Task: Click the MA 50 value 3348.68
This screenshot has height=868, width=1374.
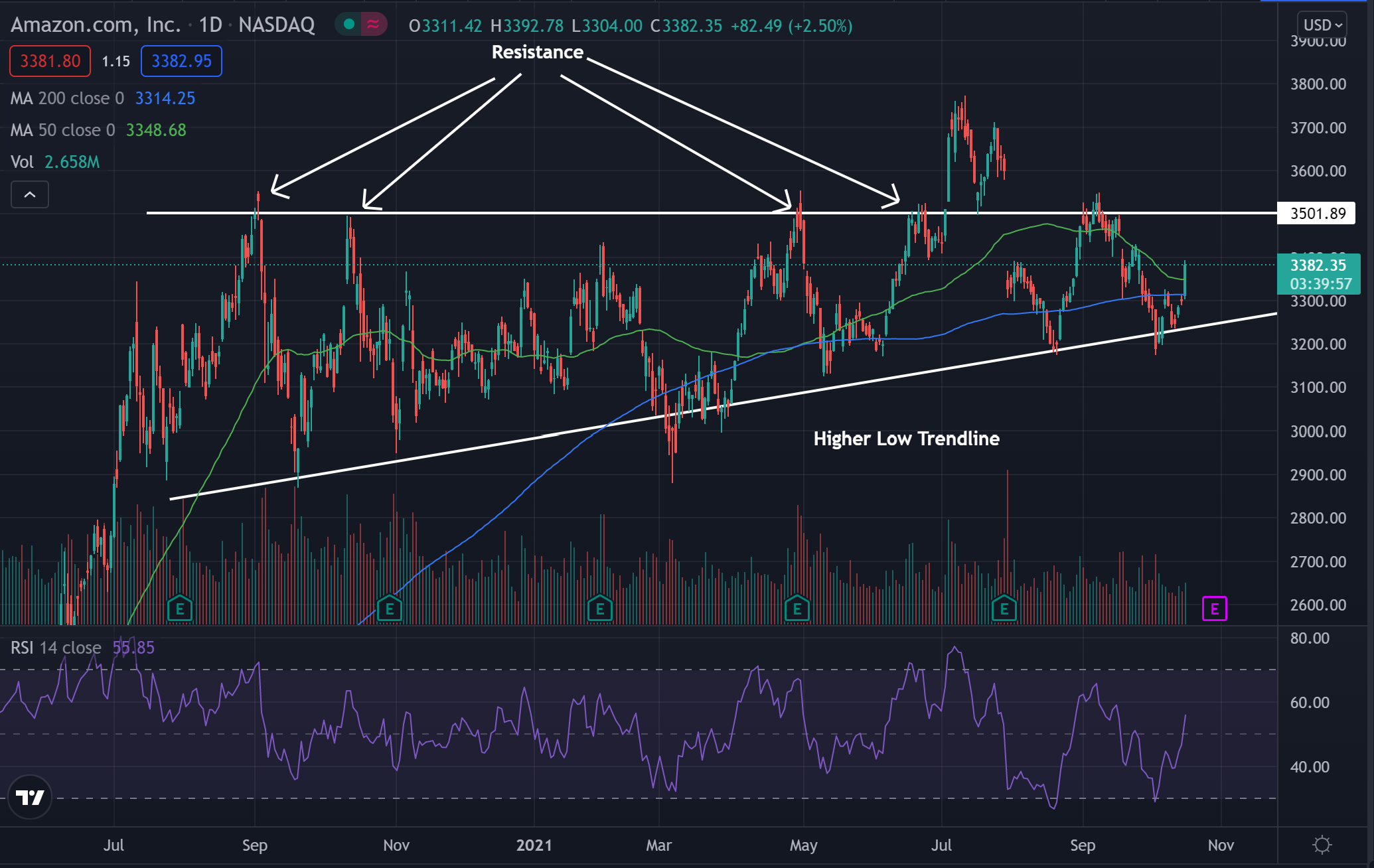Action: 156,130
